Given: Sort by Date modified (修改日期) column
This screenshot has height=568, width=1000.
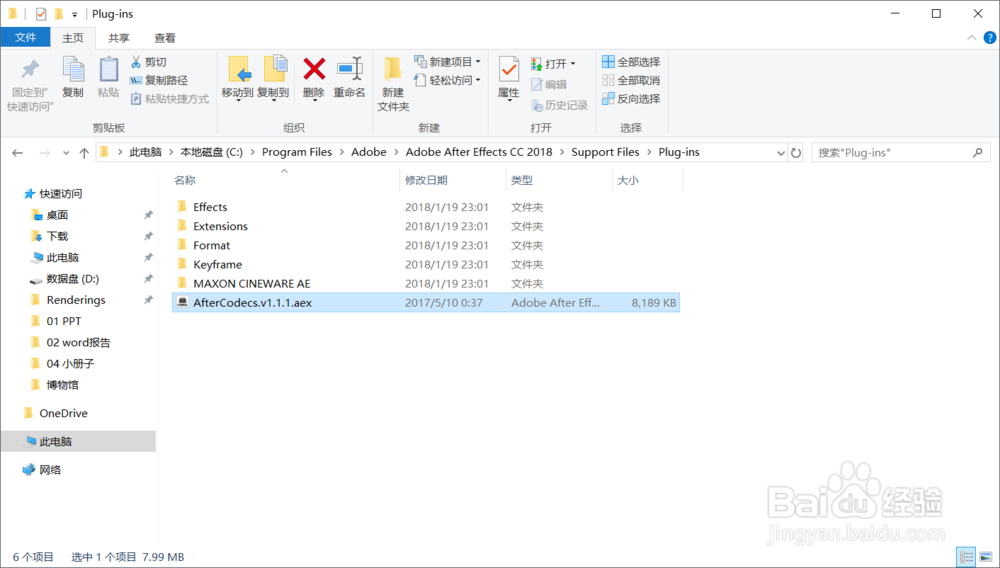Looking at the screenshot, I should [x=452, y=180].
